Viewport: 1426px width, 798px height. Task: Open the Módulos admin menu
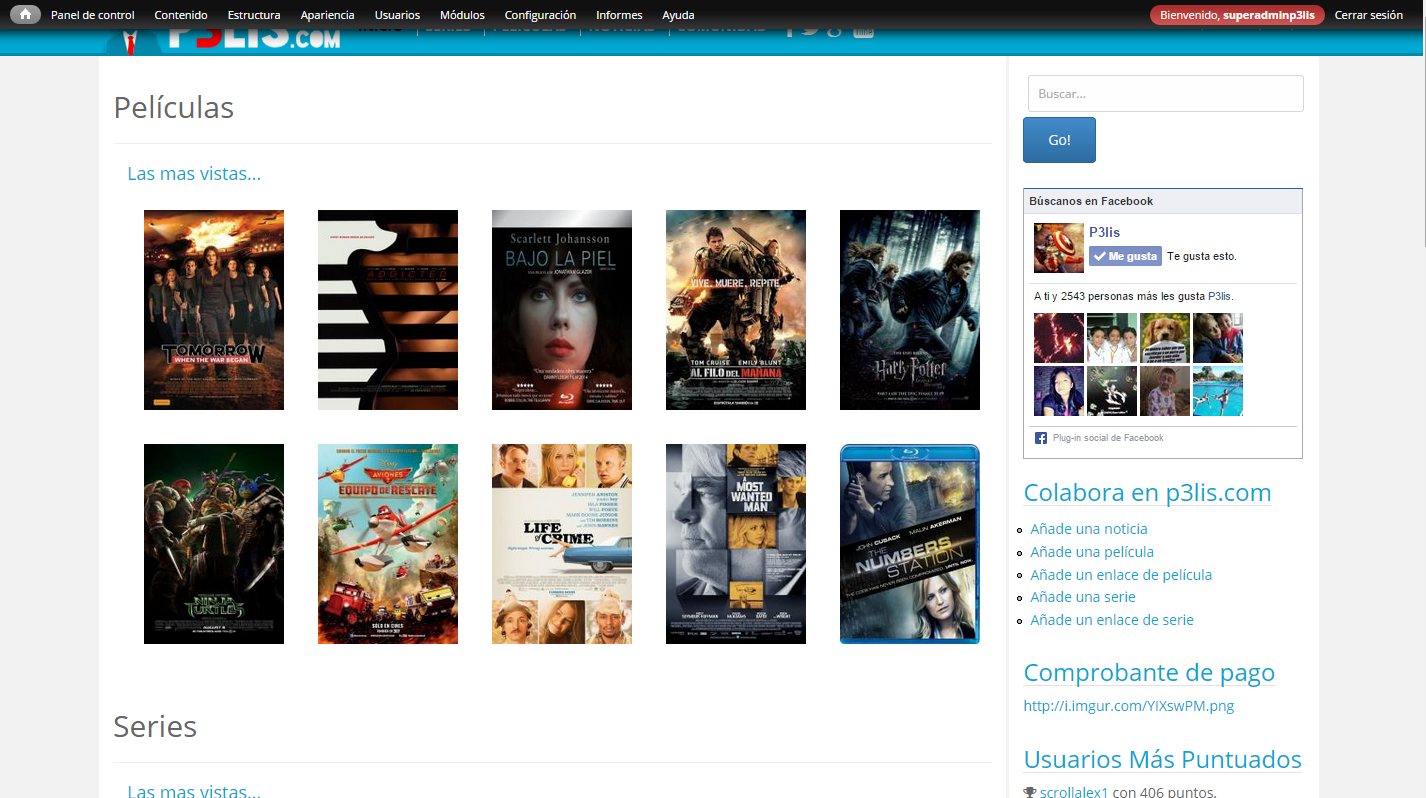pos(462,15)
